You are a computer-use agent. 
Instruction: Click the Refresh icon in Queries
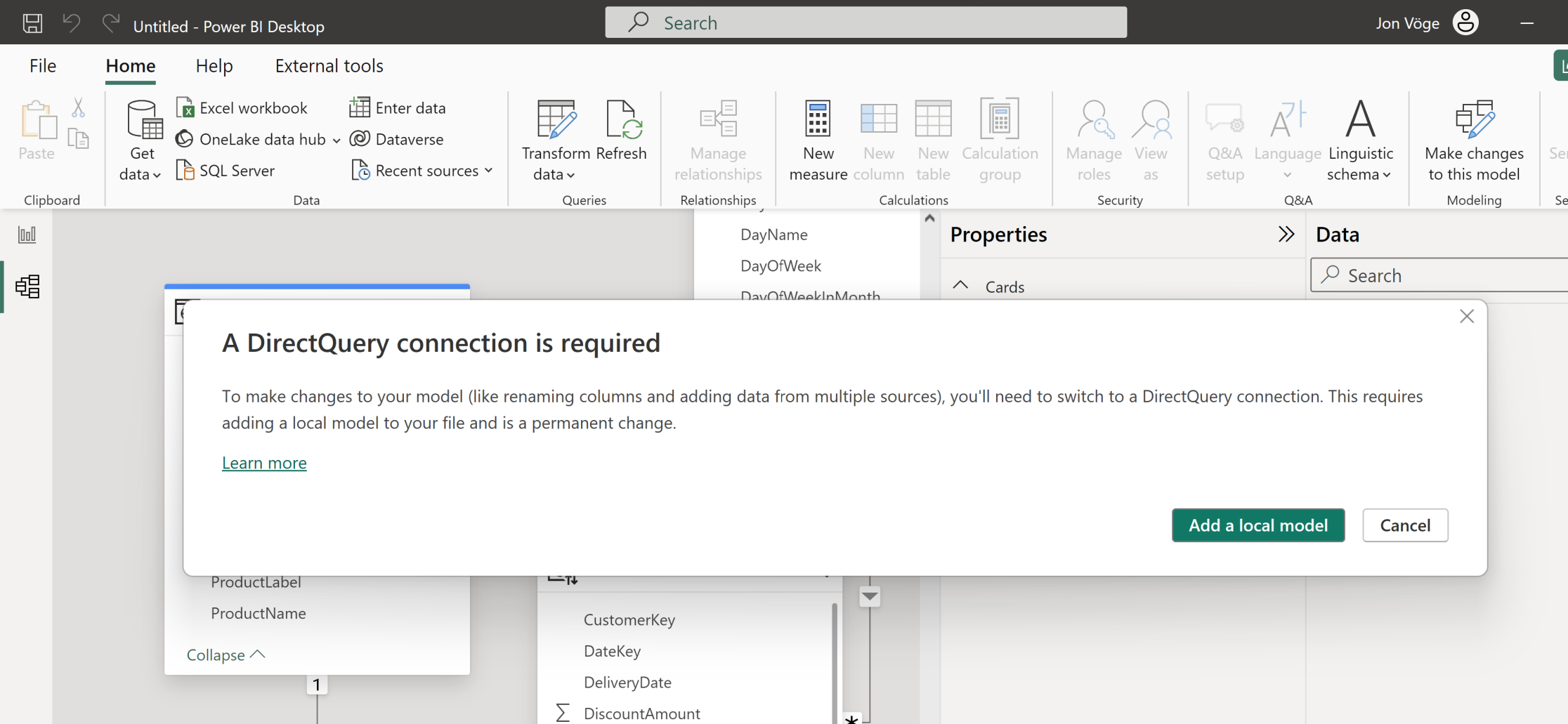(x=622, y=119)
